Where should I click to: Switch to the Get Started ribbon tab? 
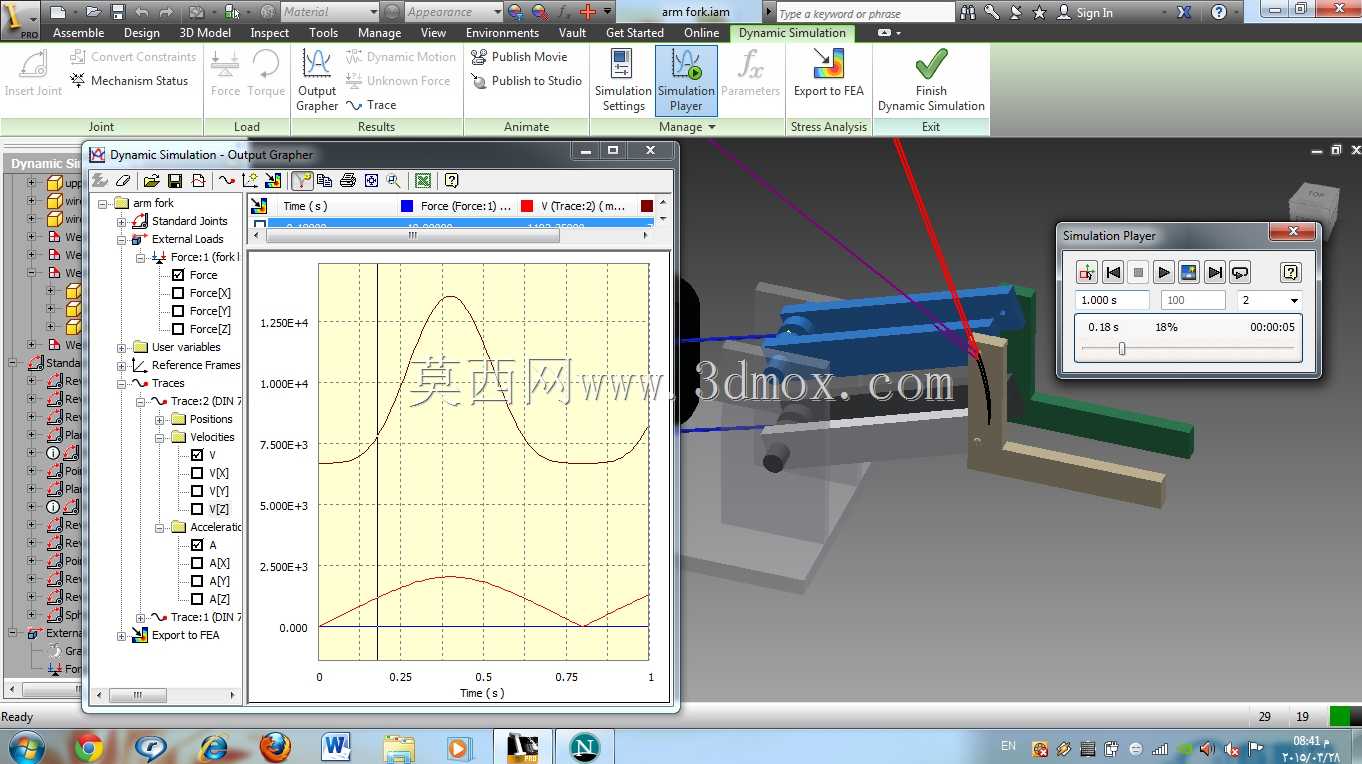click(x=635, y=33)
